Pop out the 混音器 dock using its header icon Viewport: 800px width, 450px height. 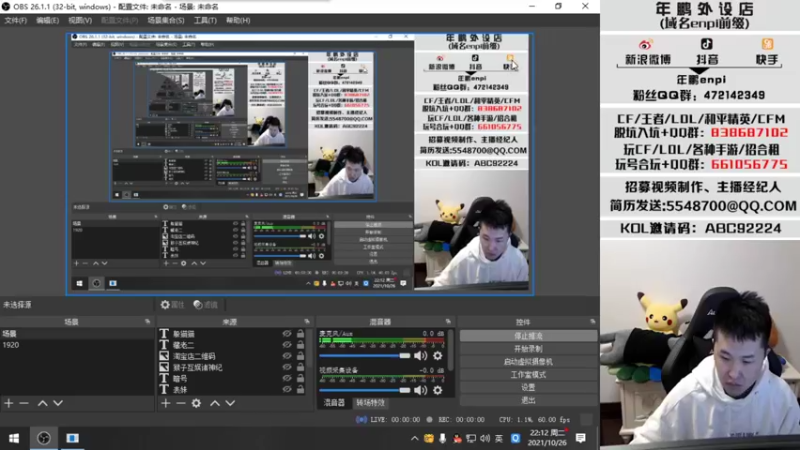[448, 321]
